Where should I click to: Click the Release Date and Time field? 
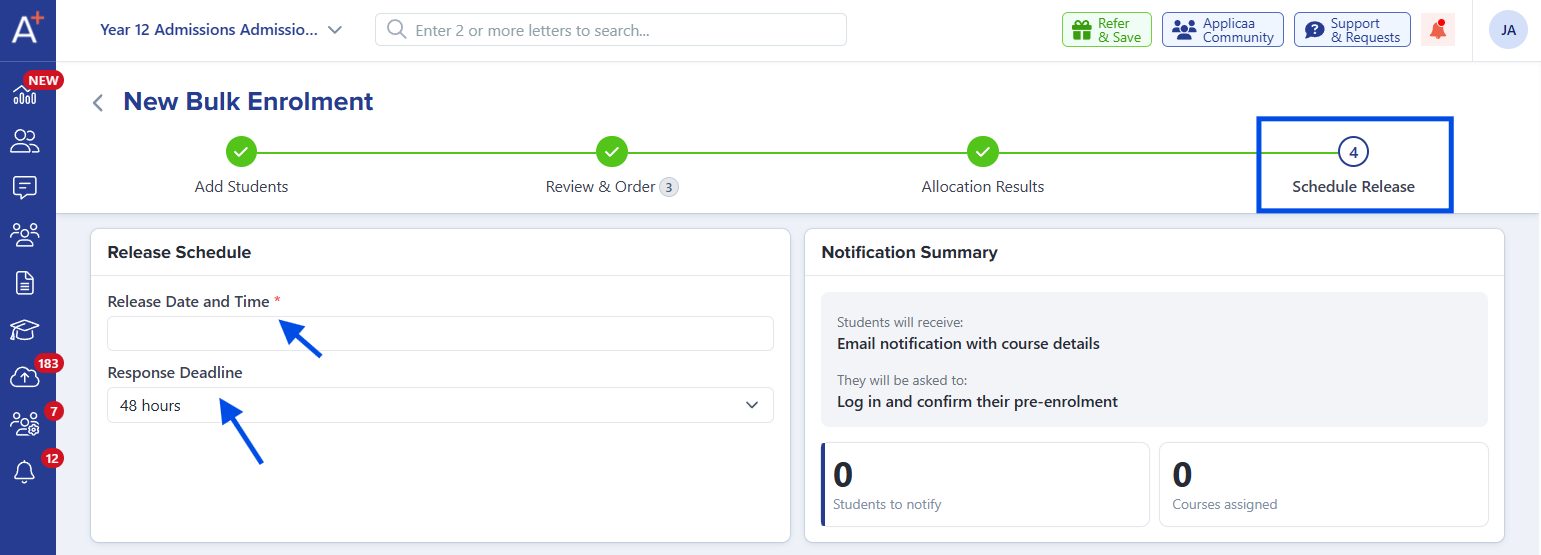pyautogui.click(x=440, y=333)
